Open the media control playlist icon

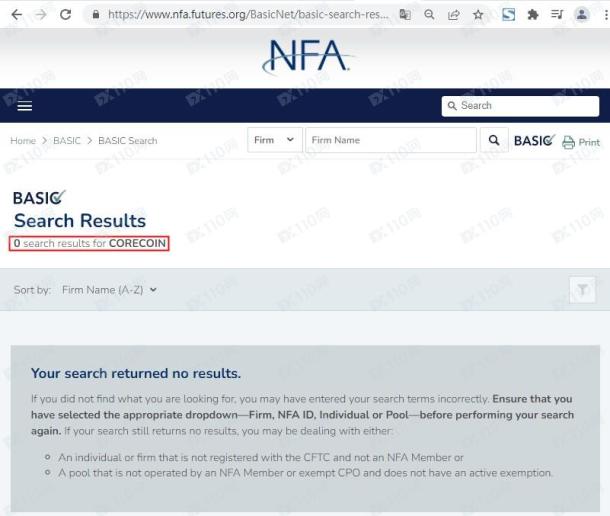[557, 15]
